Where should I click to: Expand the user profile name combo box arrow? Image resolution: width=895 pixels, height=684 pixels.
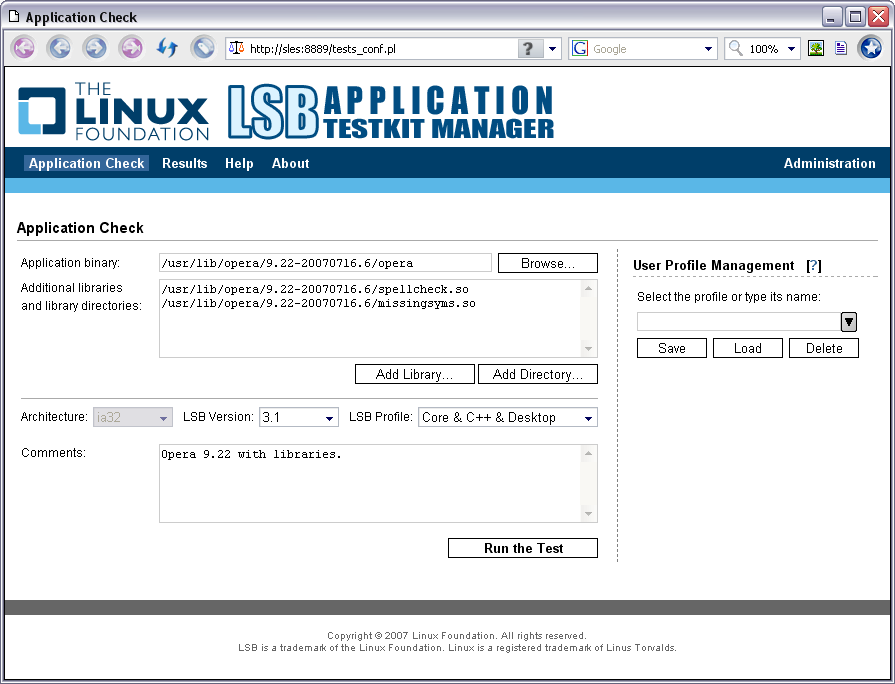coord(849,321)
